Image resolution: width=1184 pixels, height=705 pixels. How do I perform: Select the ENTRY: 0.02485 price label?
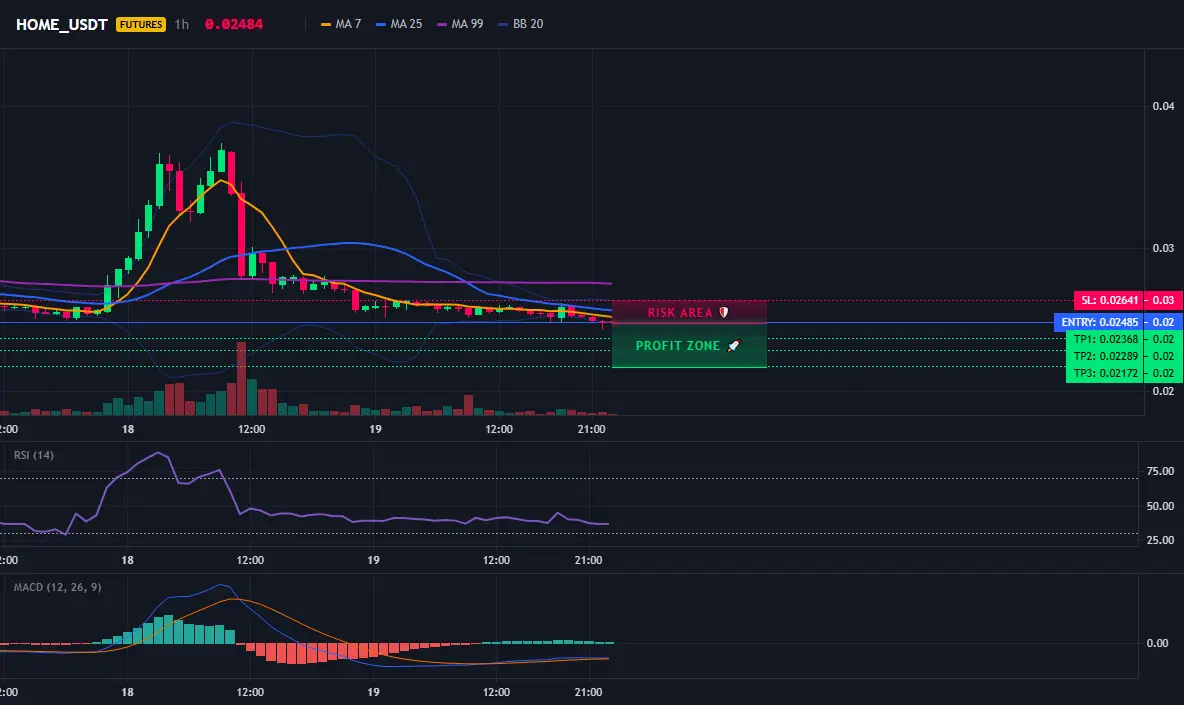1099,322
